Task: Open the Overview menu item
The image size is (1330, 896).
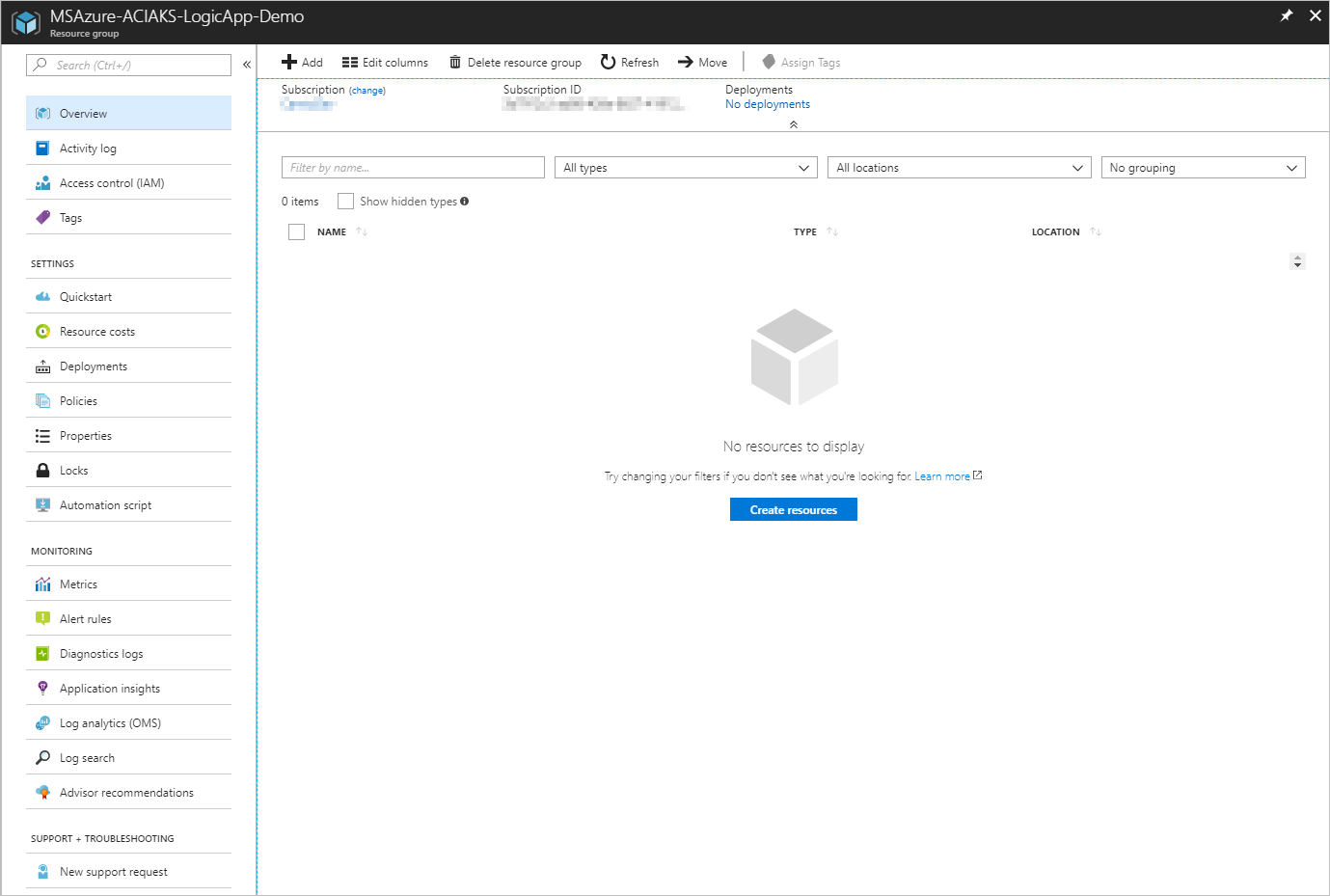Action: pos(128,114)
